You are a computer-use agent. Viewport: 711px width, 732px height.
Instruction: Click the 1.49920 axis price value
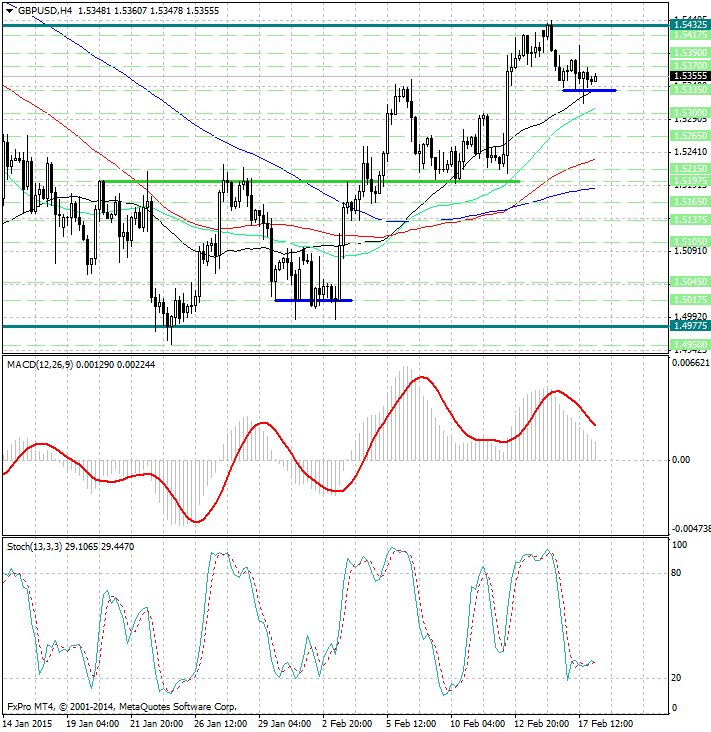pyautogui.click(x=690, y=317)
